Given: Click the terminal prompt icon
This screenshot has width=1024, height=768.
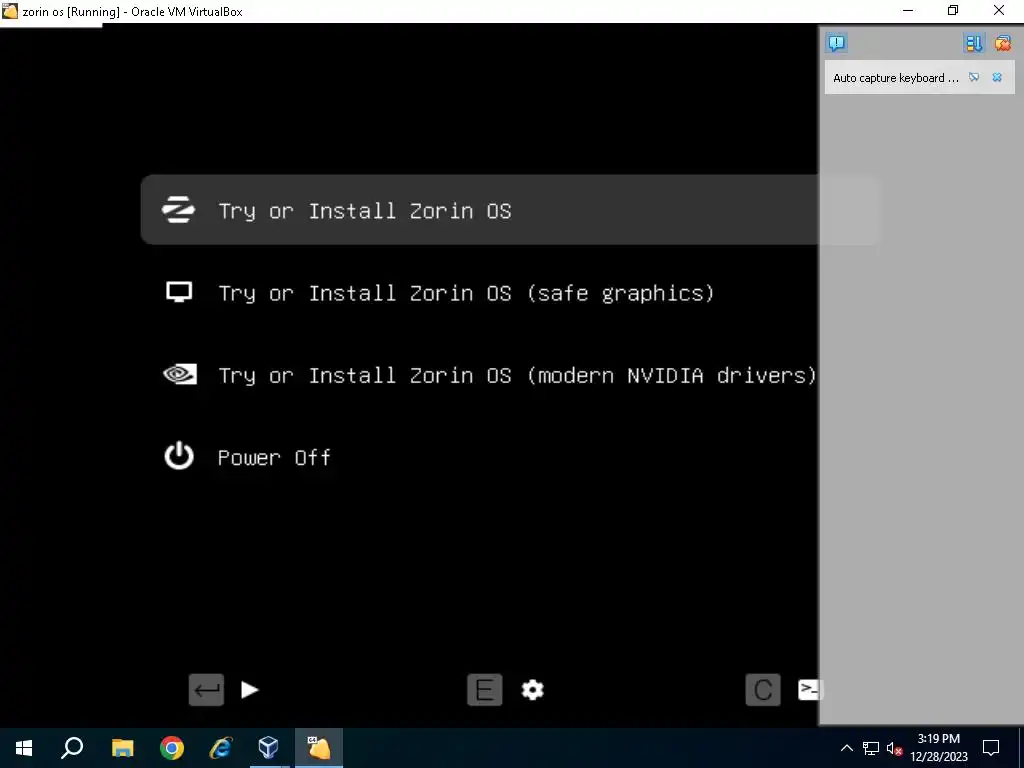Looking at the screenshot, I should pyautogui.click(x=808, y=690).
